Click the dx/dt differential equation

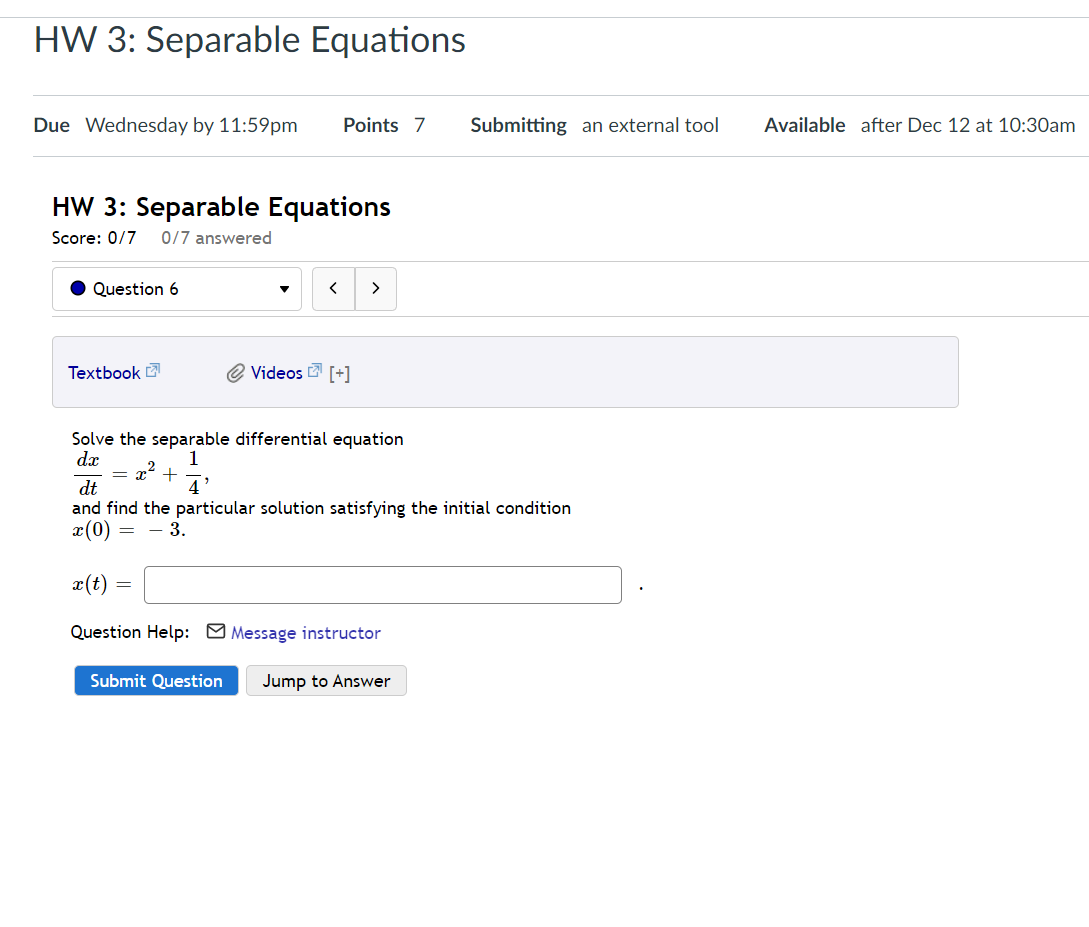click(139, 473)
